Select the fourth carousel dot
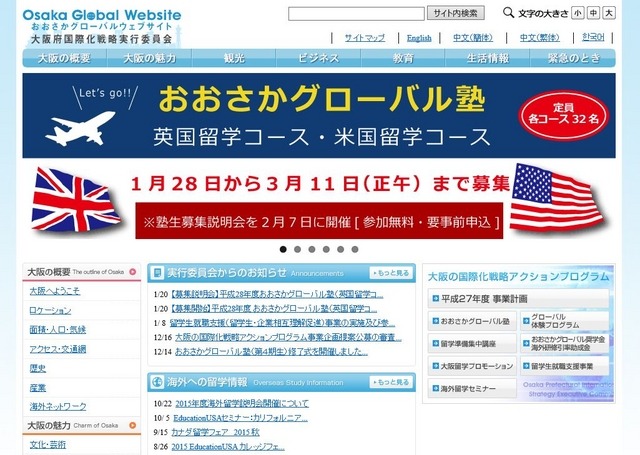 (326, 249)
